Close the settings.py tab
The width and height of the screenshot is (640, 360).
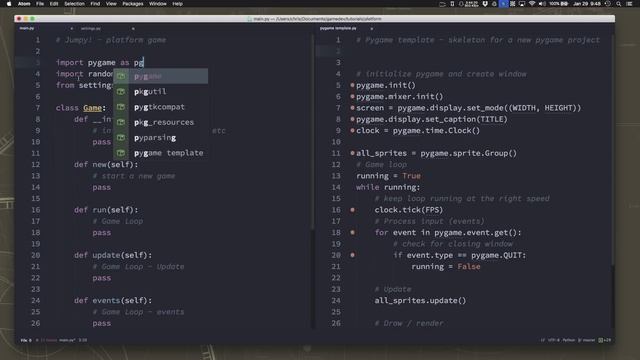(x=133, y=29)
